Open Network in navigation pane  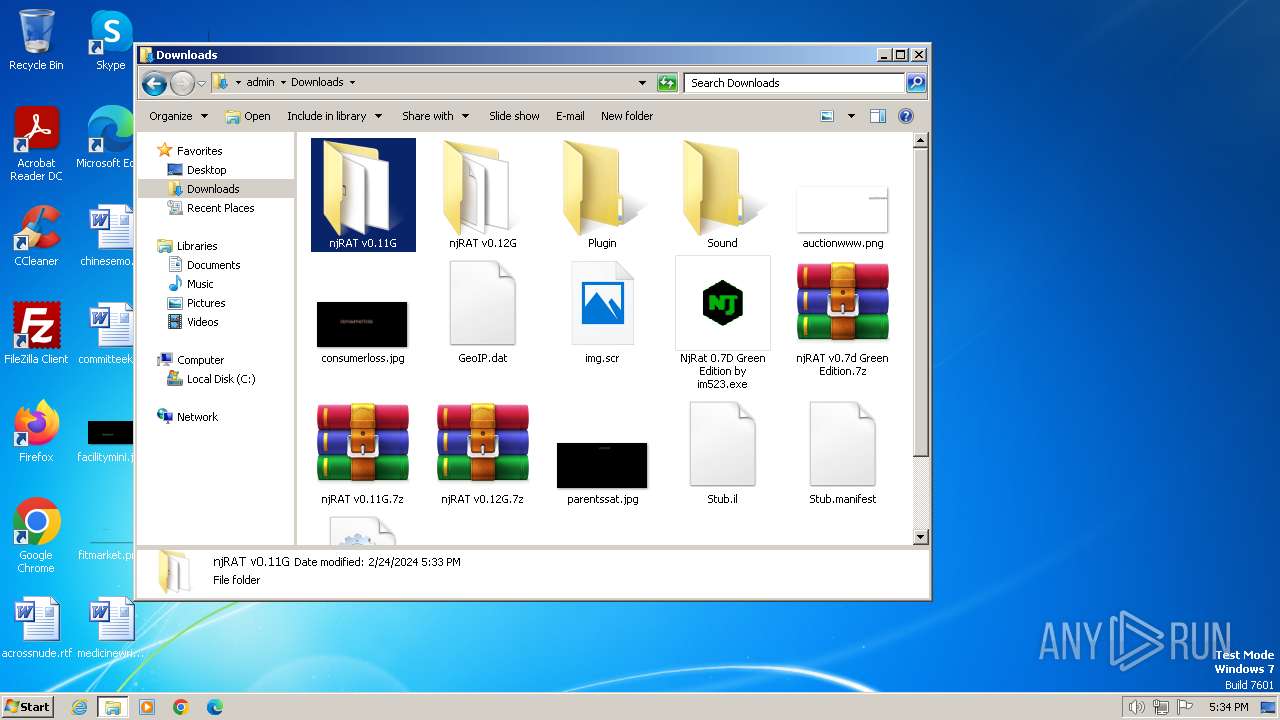197,417
